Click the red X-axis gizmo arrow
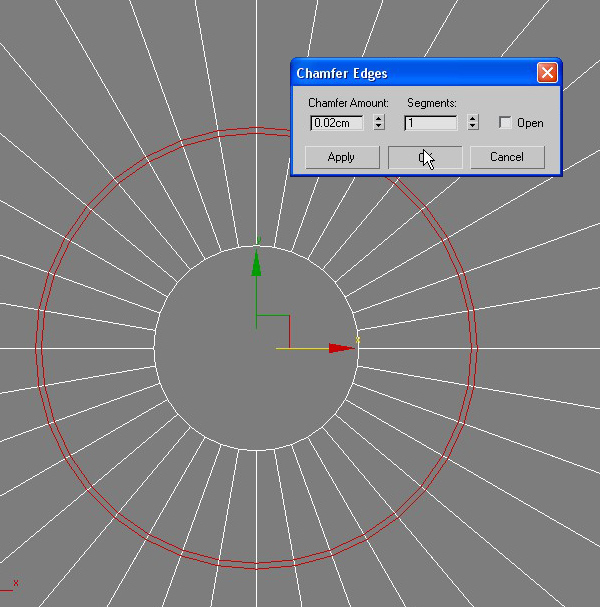The width and height of the screenshot is (600, 607). 341,348
